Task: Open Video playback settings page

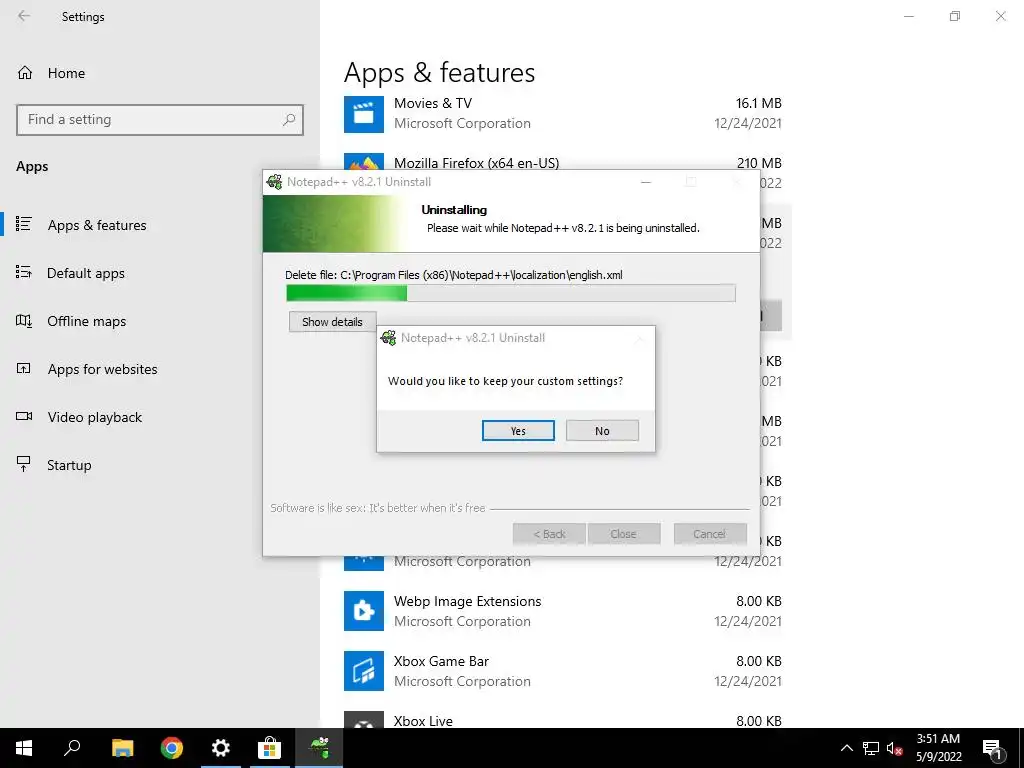Action: (94, 417)
